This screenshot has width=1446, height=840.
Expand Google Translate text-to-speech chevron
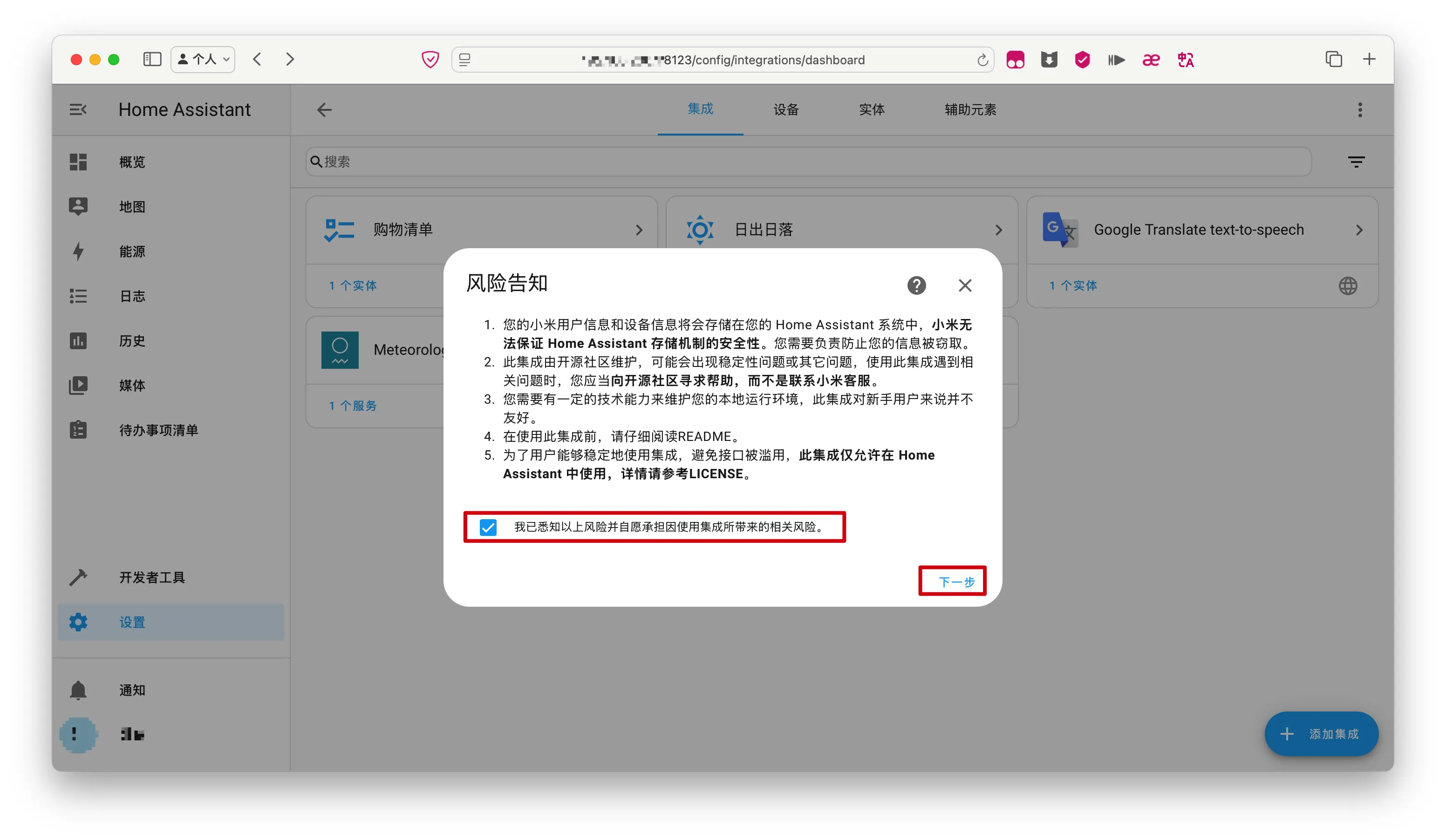click(x=1359, y=230)
